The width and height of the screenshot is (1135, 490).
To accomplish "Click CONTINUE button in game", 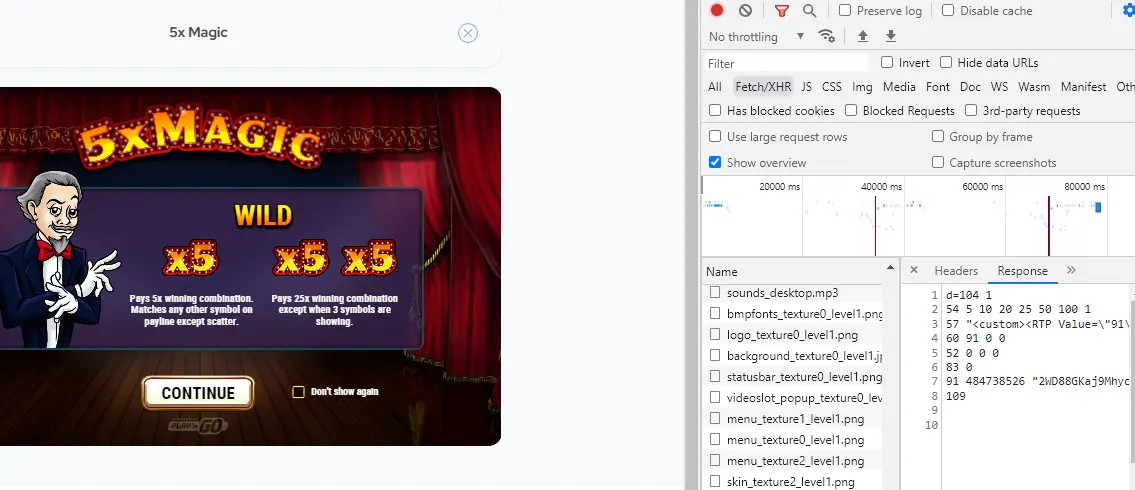I will point(198,393).
